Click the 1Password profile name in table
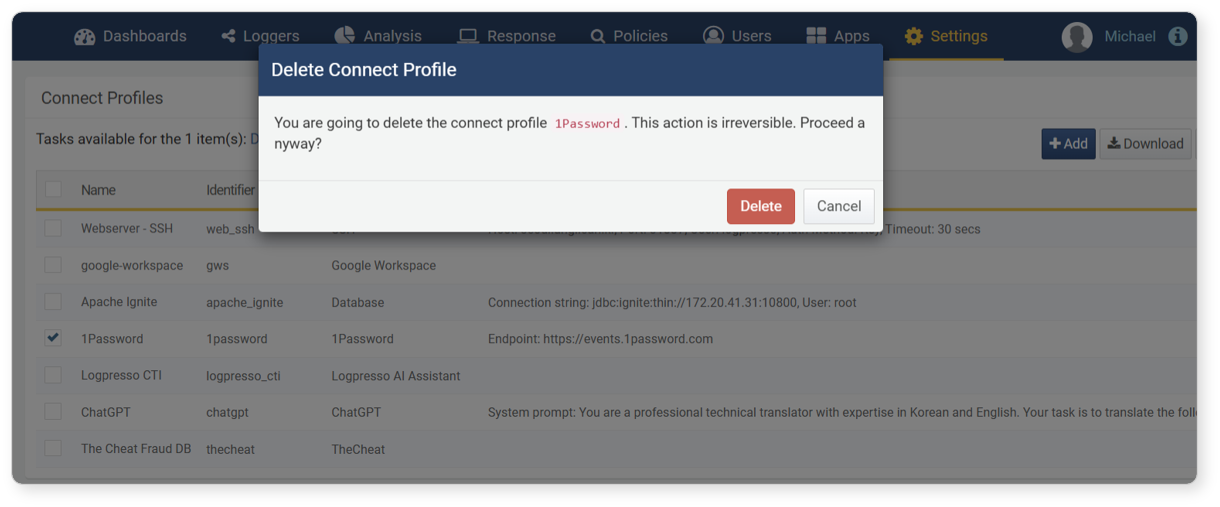 click(112, 339)
